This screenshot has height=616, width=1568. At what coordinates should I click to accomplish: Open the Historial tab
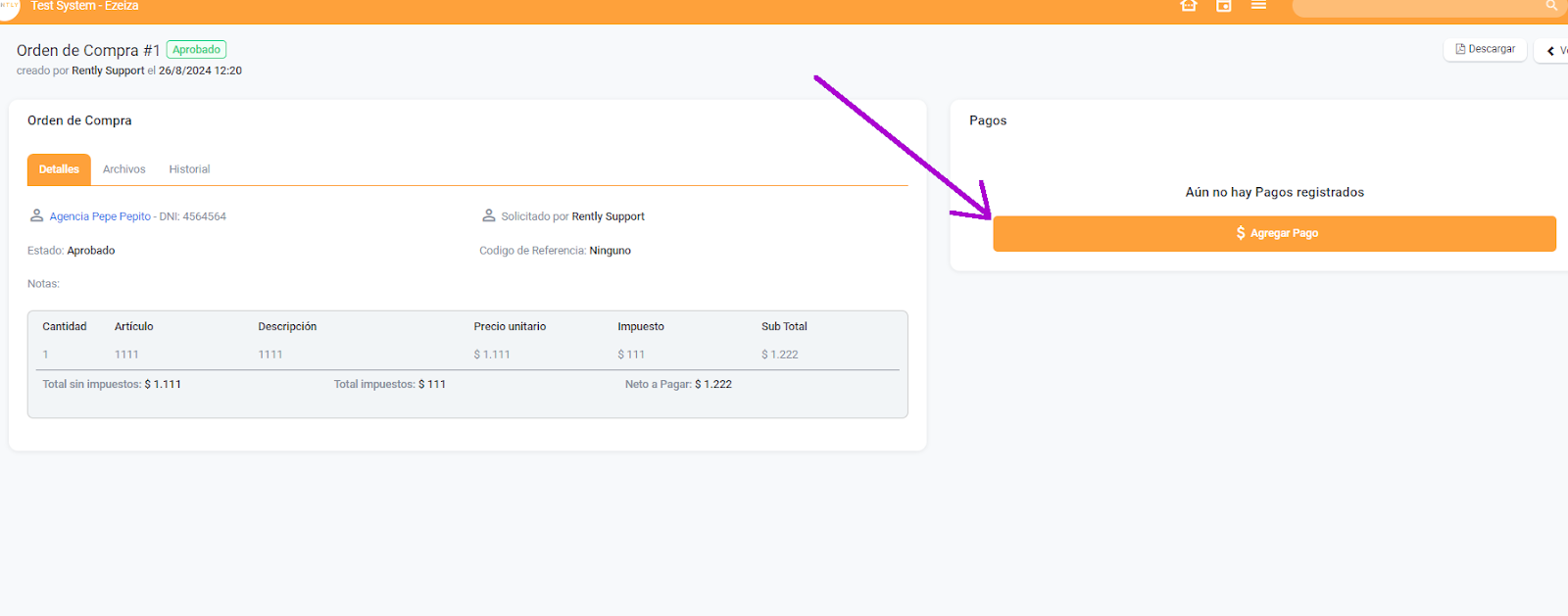(189, 169)
